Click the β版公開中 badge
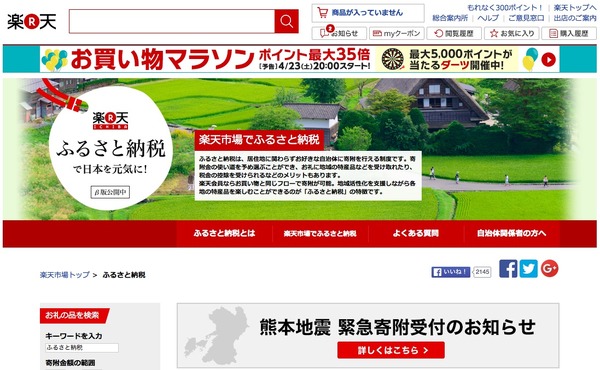The width and height of the screenshot is (600, 370). click(110, 192)
